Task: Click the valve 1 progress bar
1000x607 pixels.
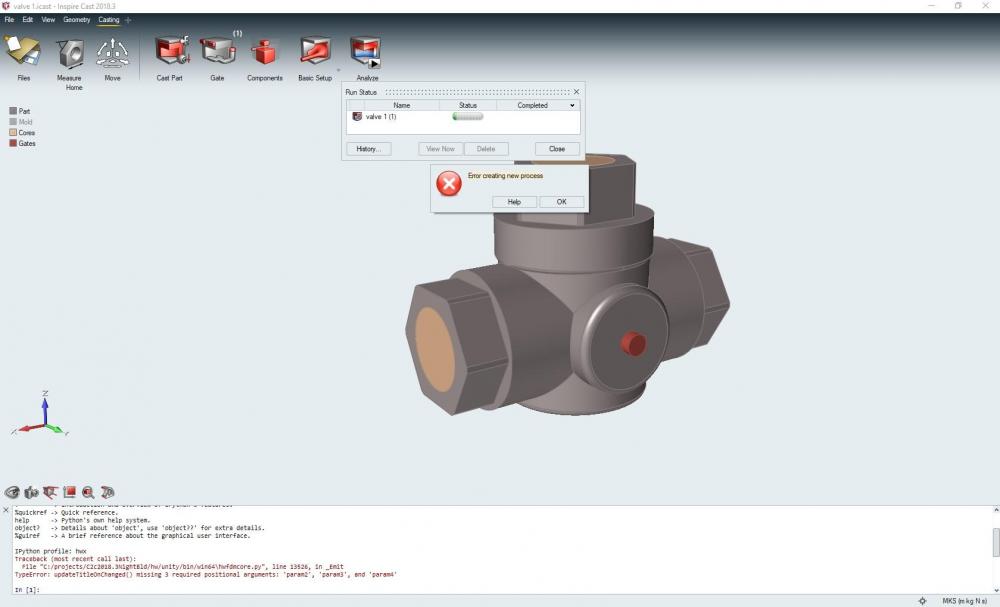Action: [467, 117]
